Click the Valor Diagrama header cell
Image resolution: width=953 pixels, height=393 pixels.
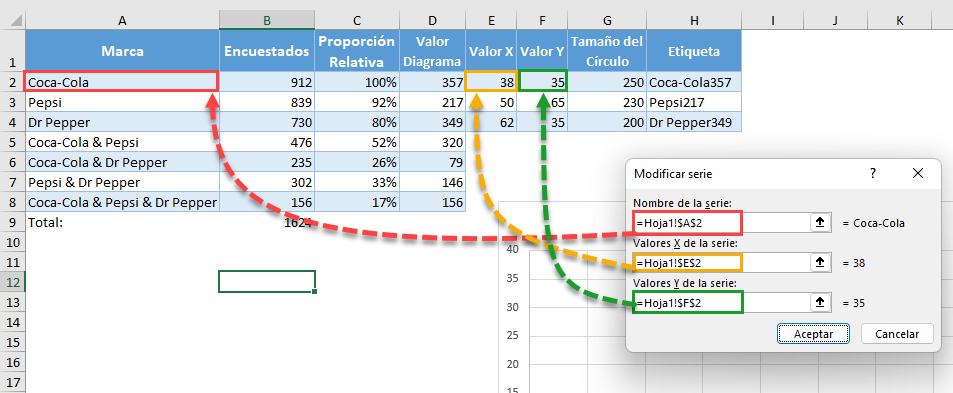[x=432, y=50]
